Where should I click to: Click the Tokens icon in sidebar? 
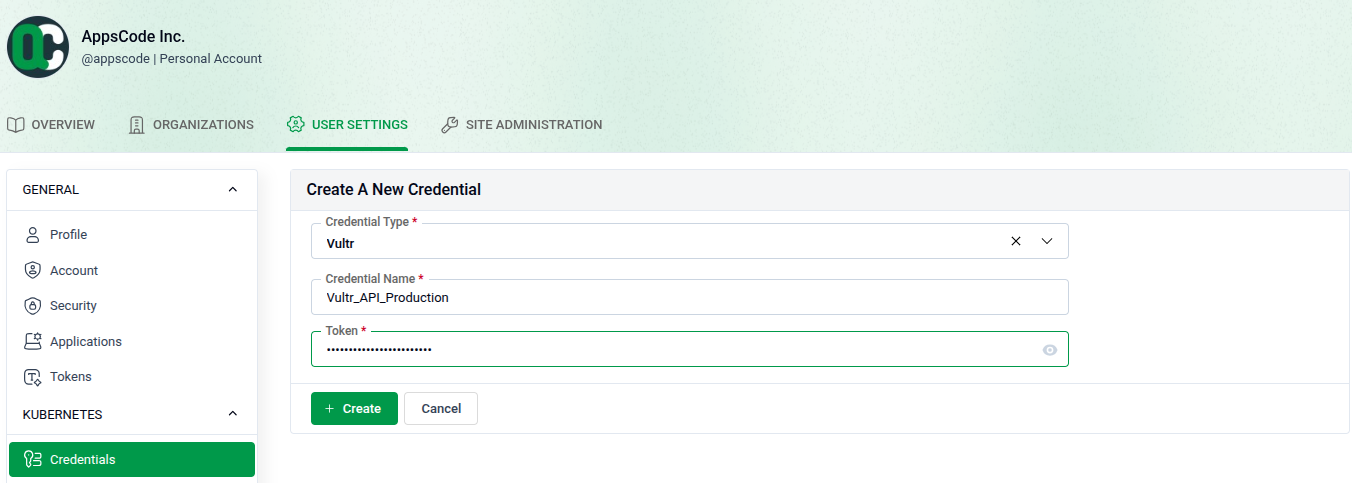click(32, 377)
